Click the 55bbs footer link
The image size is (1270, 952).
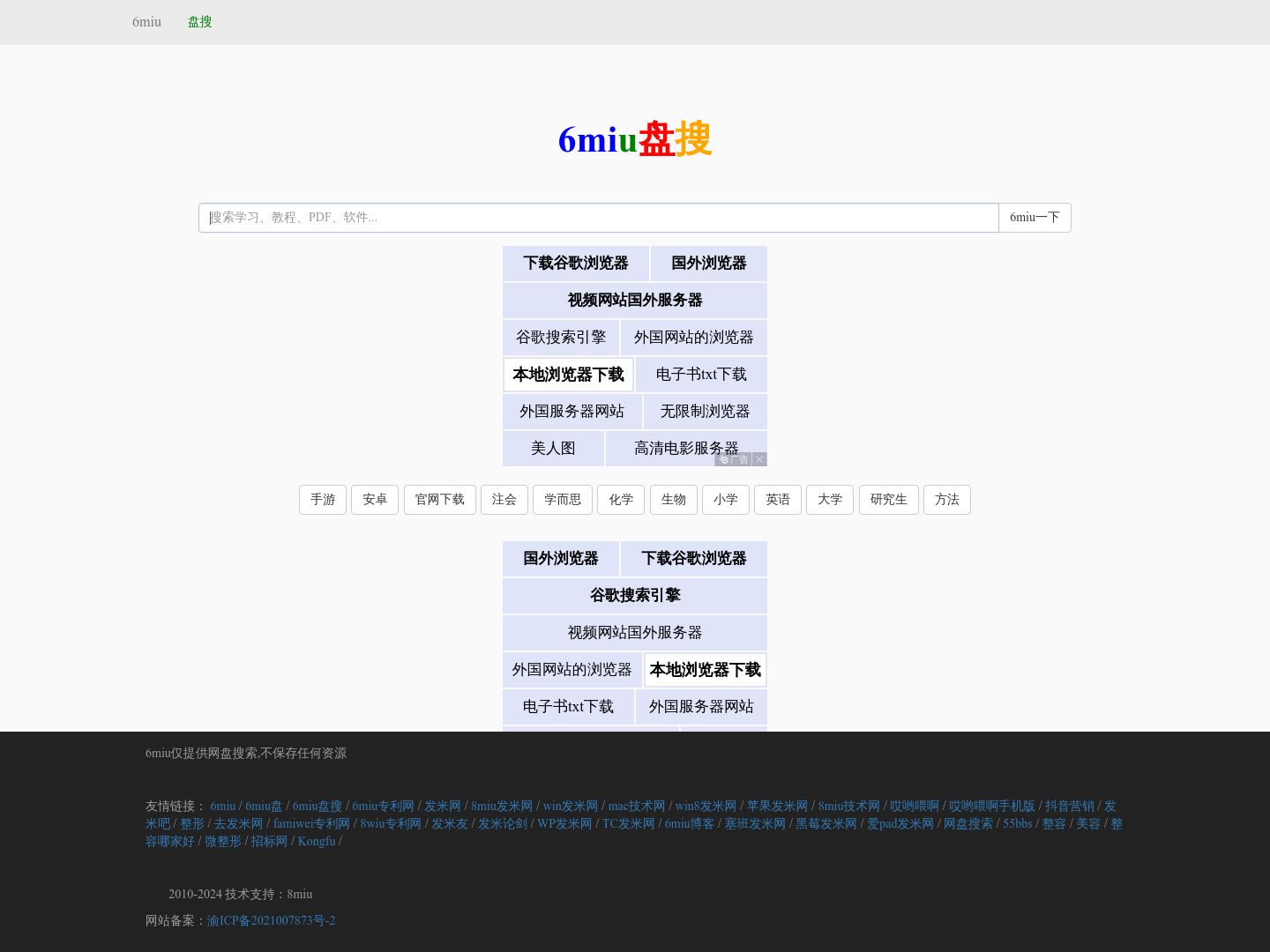point(1018,824)
